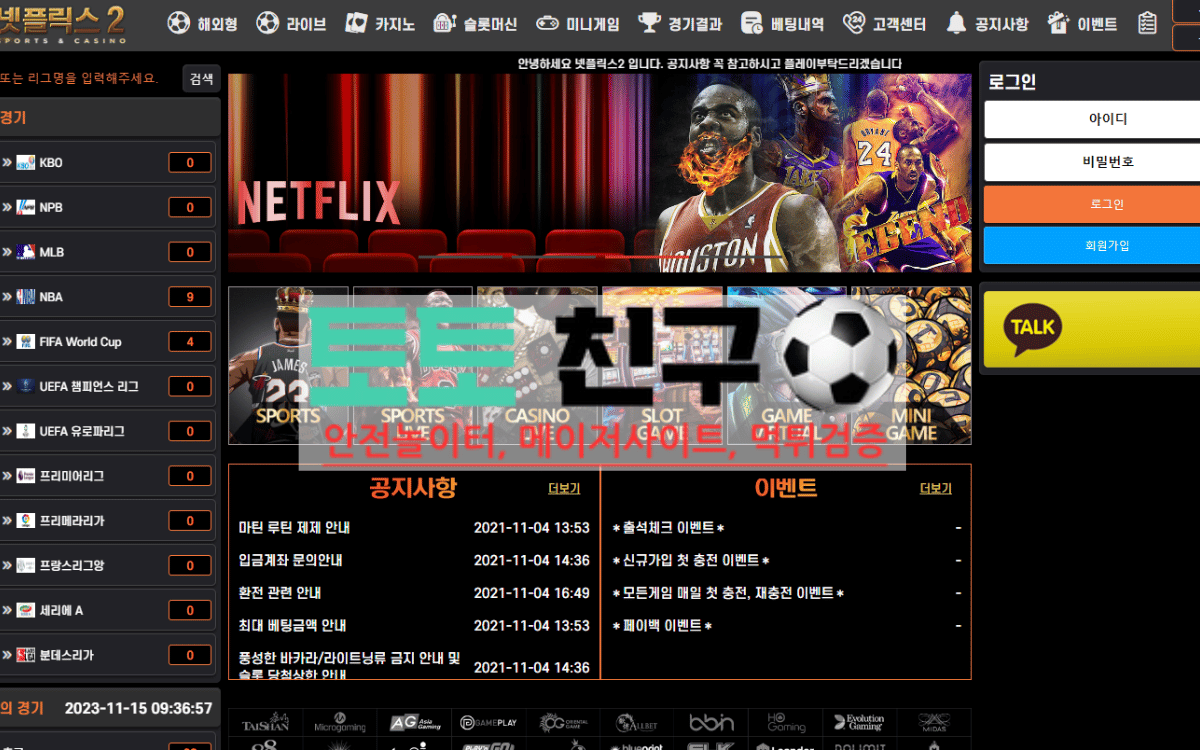The width and height of the screenshot is (1200, 750).
Task: Open 해외형 via its soccer ball icon
Action: coord(178,23)
